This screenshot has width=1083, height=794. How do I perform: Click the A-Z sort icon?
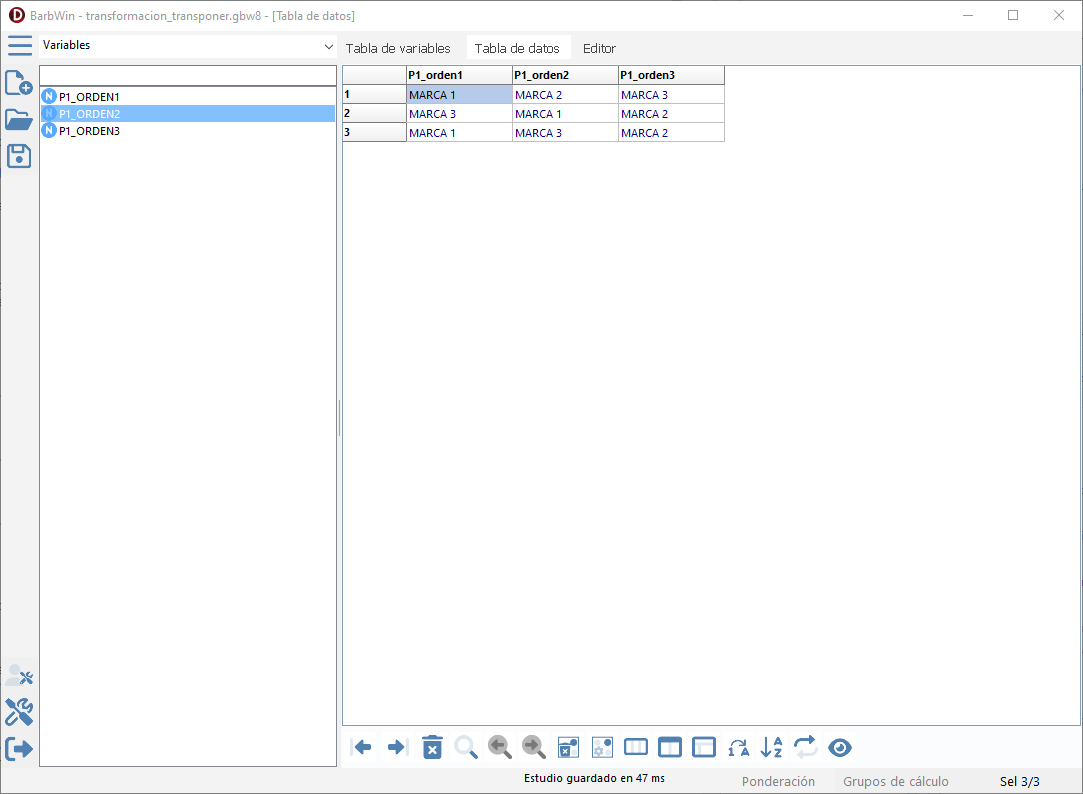coord(771,747)
